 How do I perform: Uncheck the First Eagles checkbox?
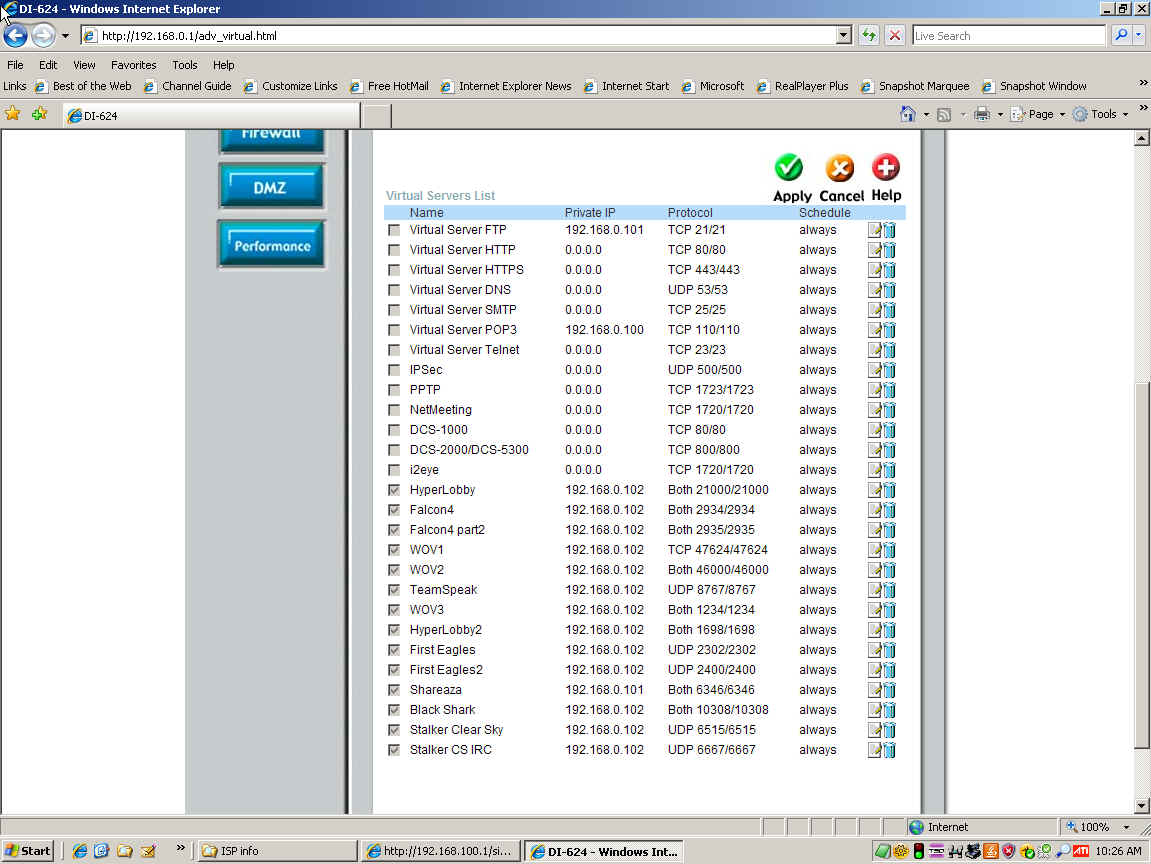tap(394, 650)
